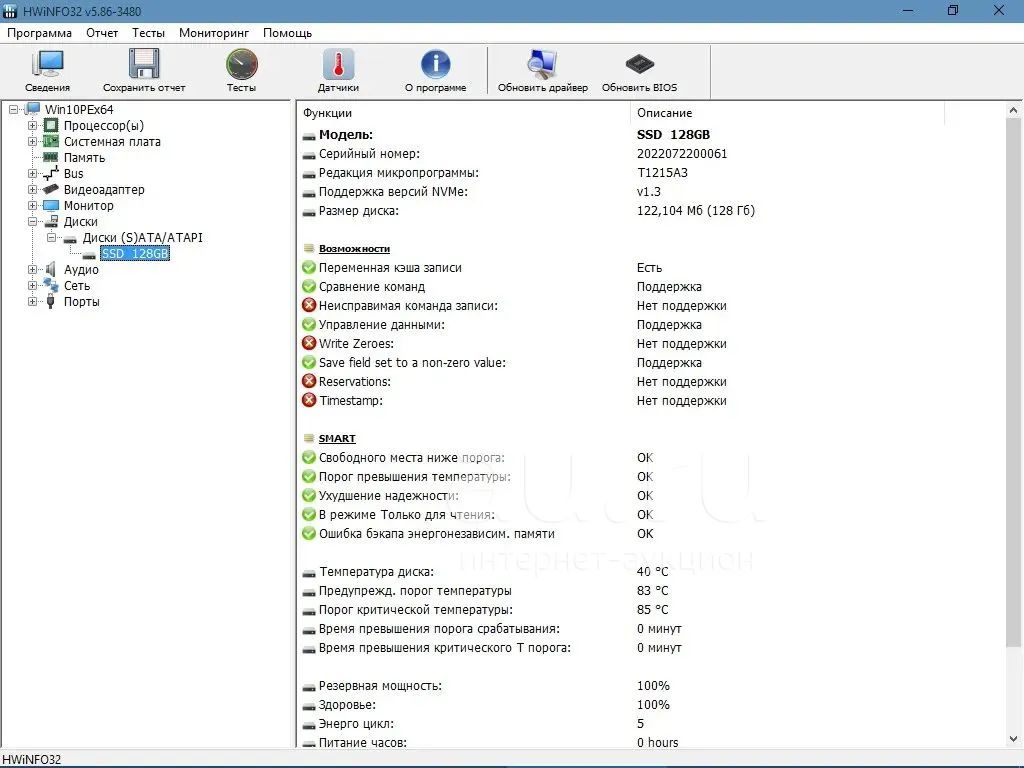Open the Тесты menu in menu bar

coord(148,33)
